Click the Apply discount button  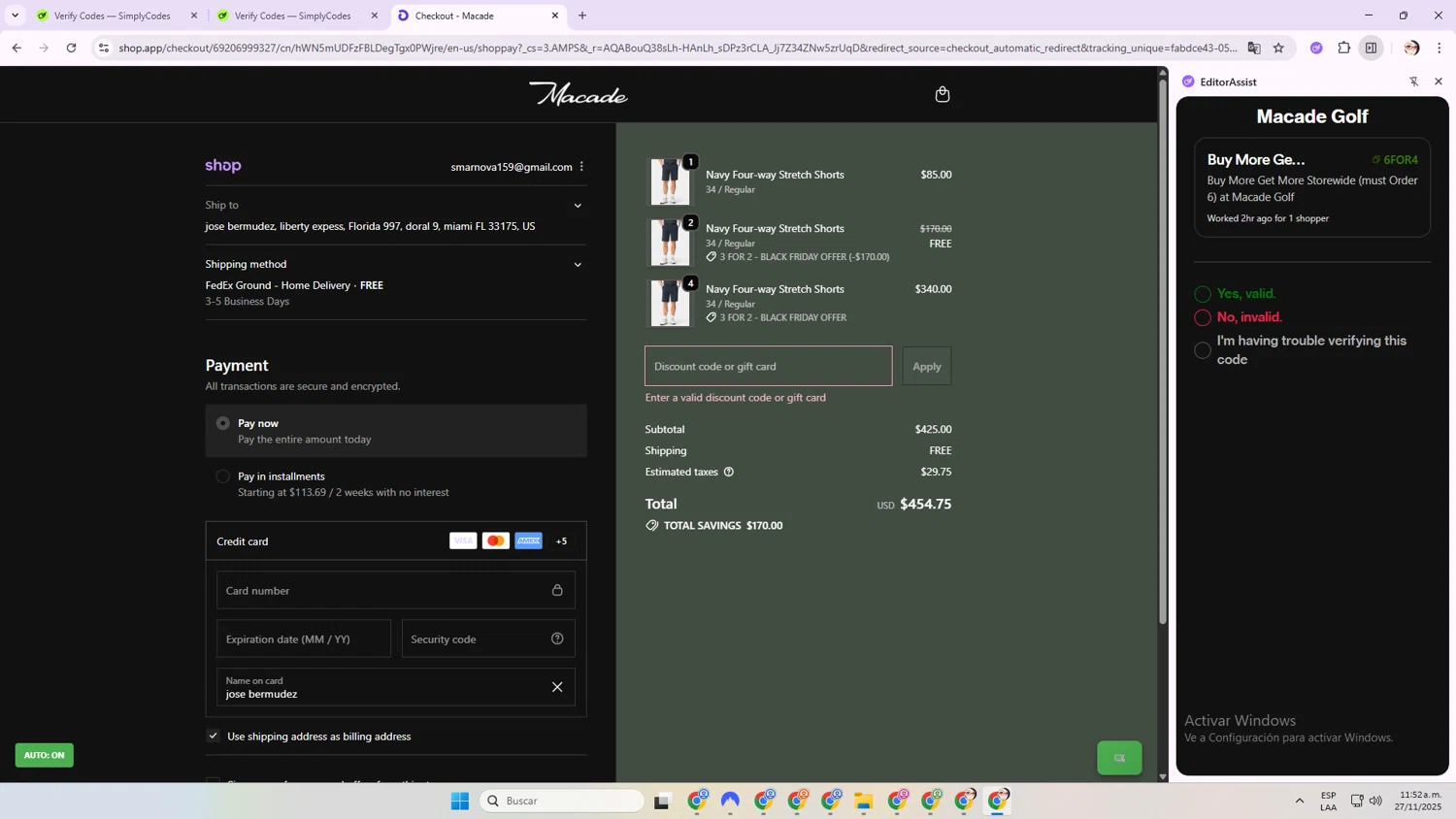point(927,366)
